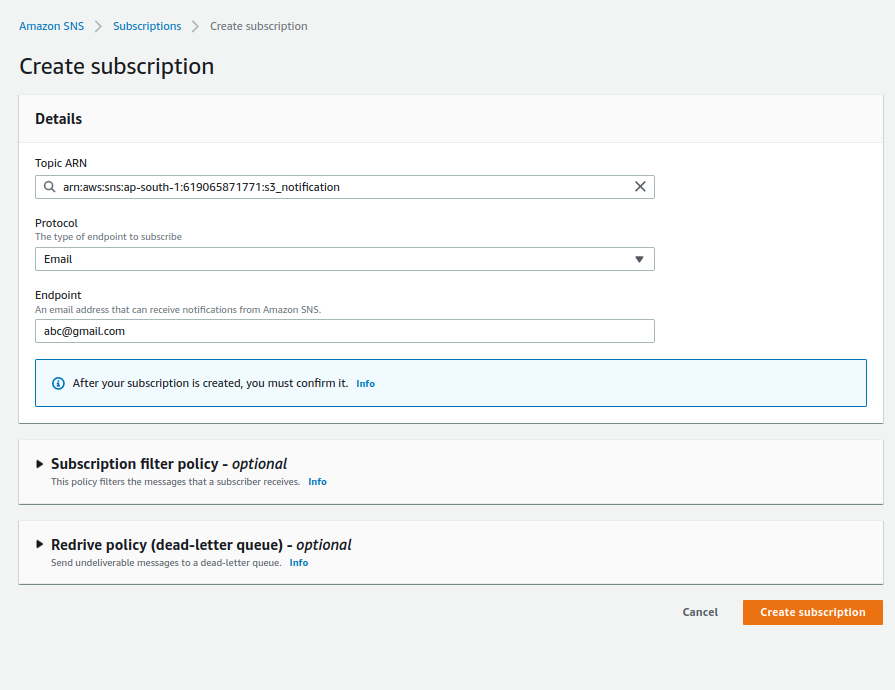
Task: Click the orange Create subscription button
Action: tap(813, 612)
